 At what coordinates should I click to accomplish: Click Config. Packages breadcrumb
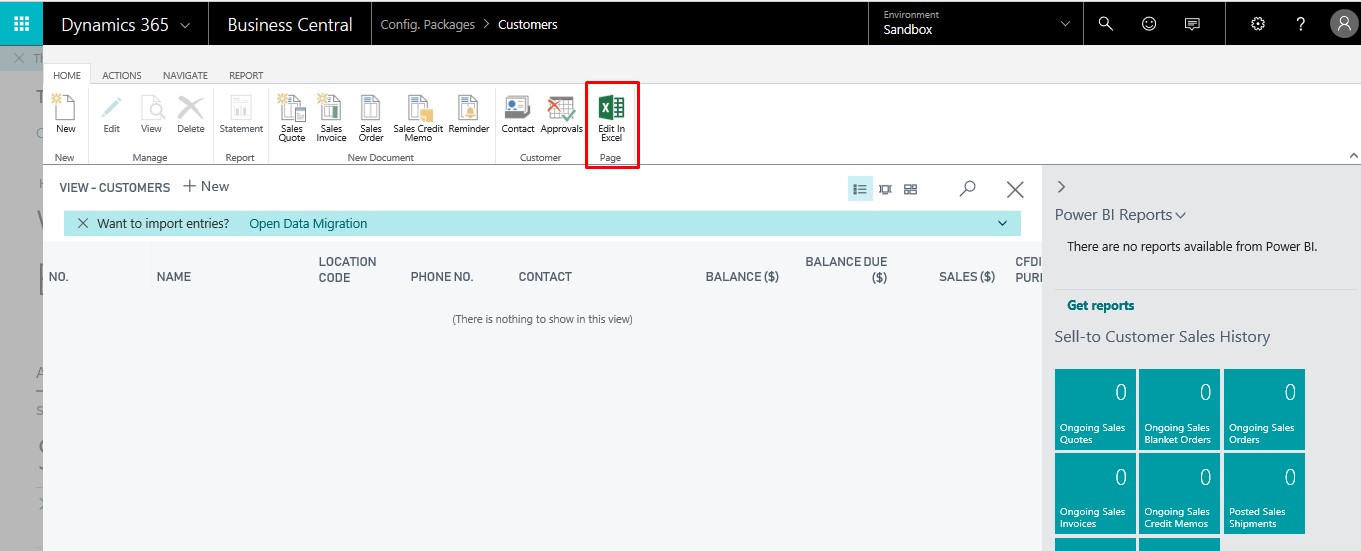pyautogui.click(x=428, y=24)
